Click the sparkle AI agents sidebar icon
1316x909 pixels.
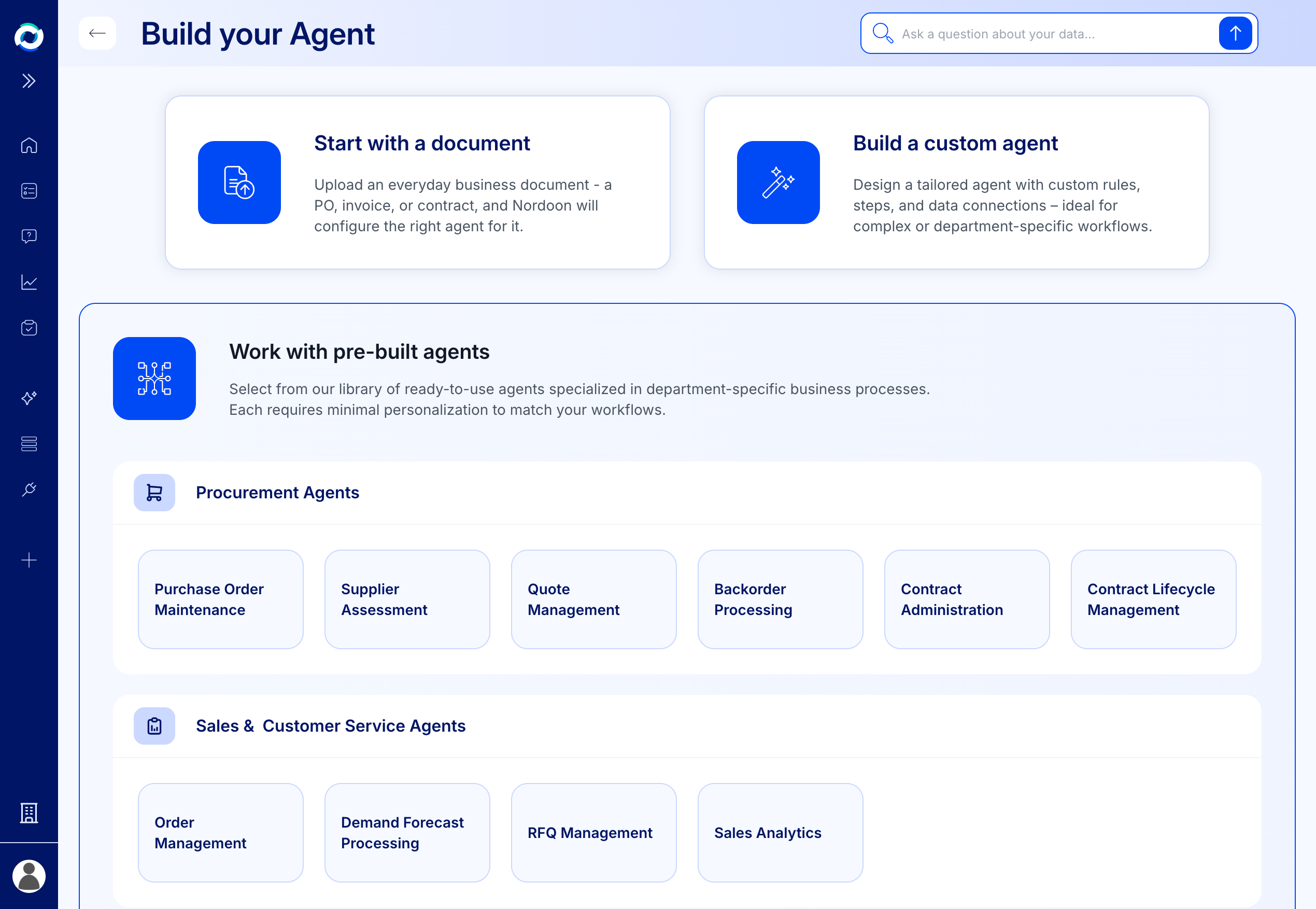click(29, 398)
